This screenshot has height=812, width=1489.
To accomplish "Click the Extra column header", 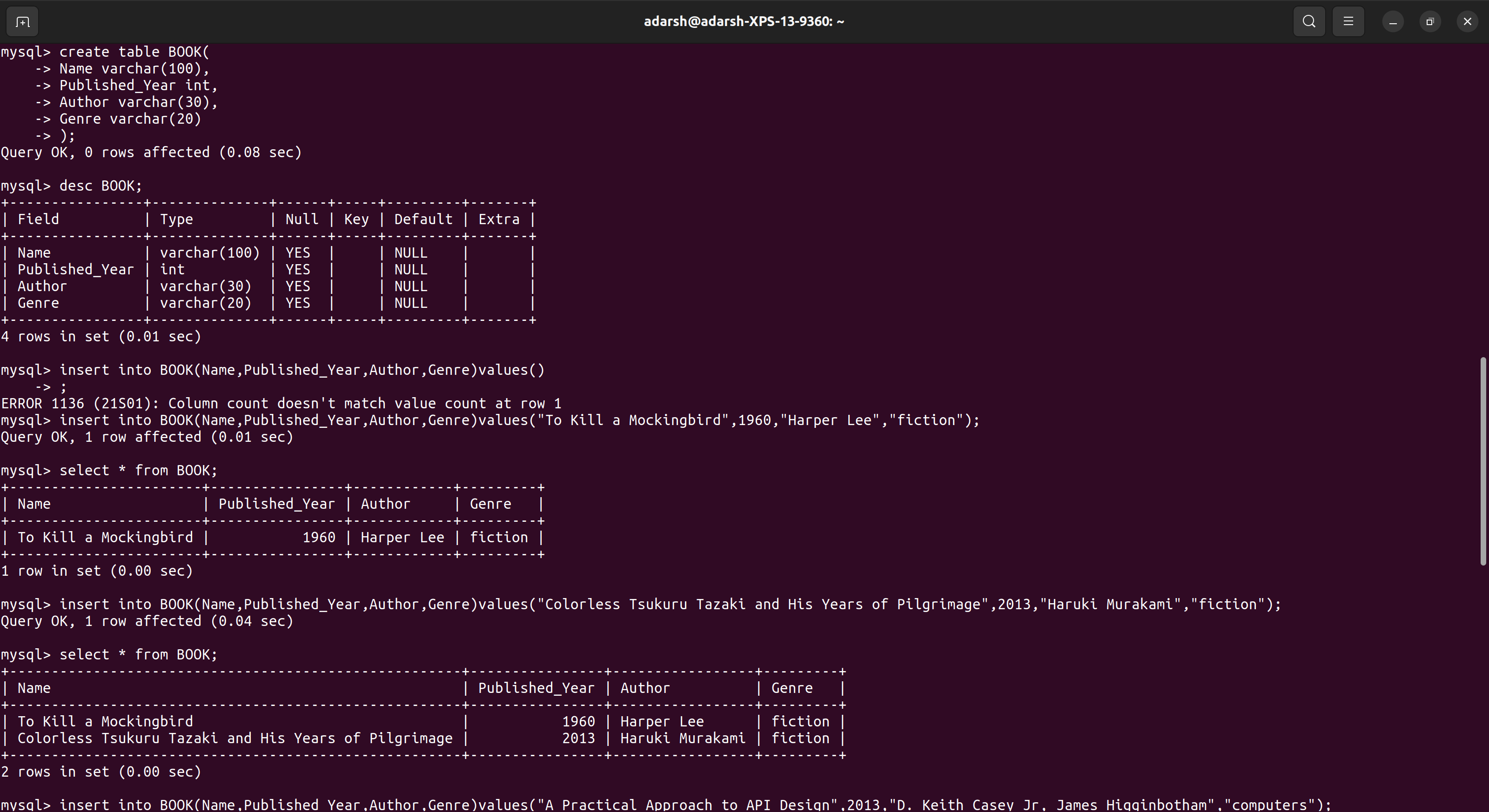I will (x=498, y=220).
